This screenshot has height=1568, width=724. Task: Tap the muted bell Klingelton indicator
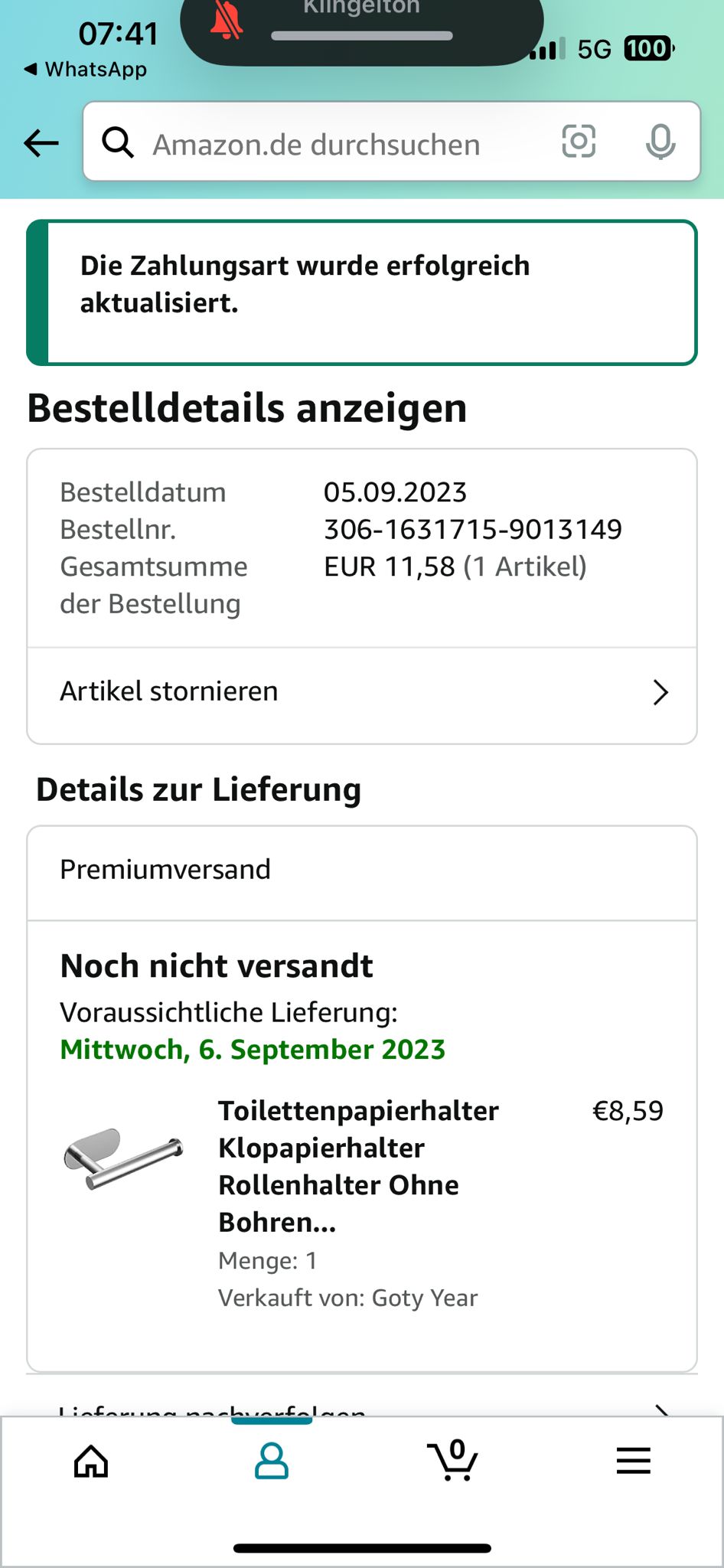click(x=227, y=21)
